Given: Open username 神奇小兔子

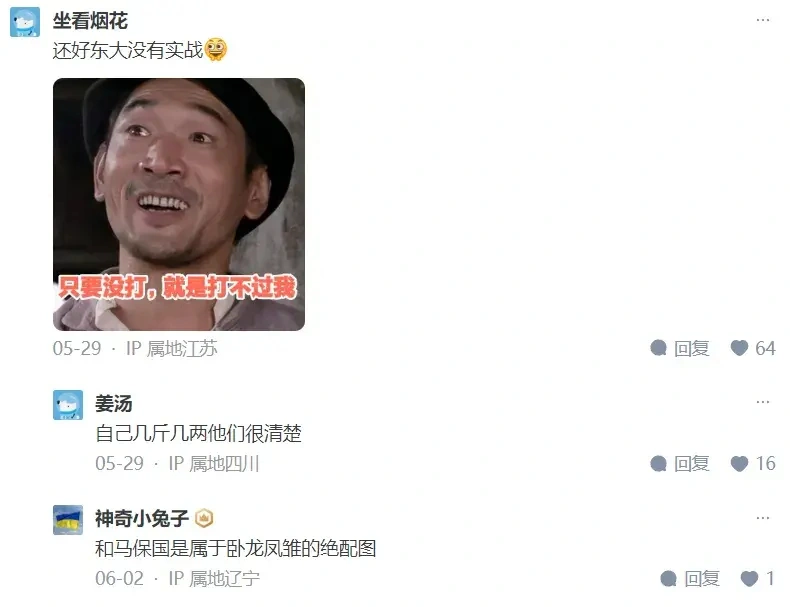Looking at the screenshot, I should point(142,518).
